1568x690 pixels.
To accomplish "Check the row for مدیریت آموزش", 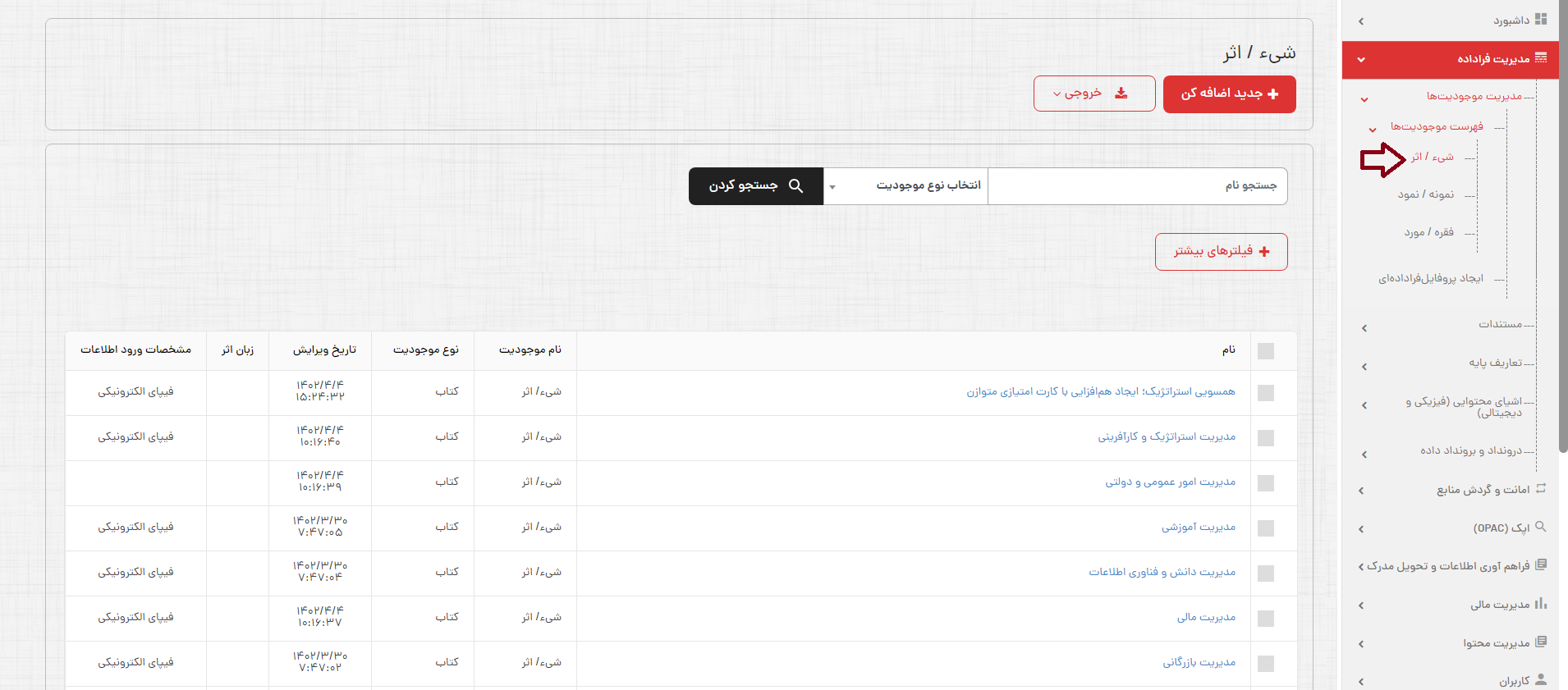I will pyautogui.click(x=1266, y=528).
